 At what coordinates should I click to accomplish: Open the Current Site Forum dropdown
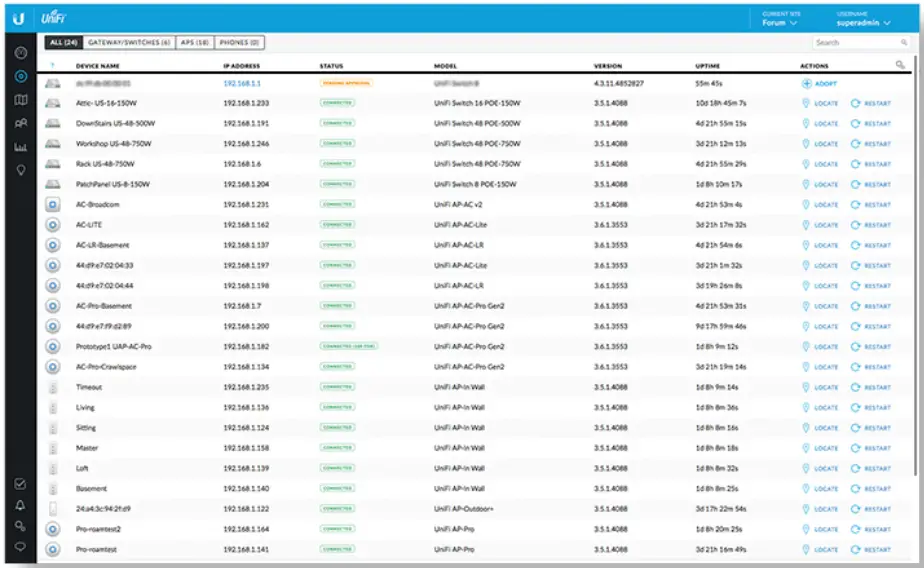click(x=780, y=22)
